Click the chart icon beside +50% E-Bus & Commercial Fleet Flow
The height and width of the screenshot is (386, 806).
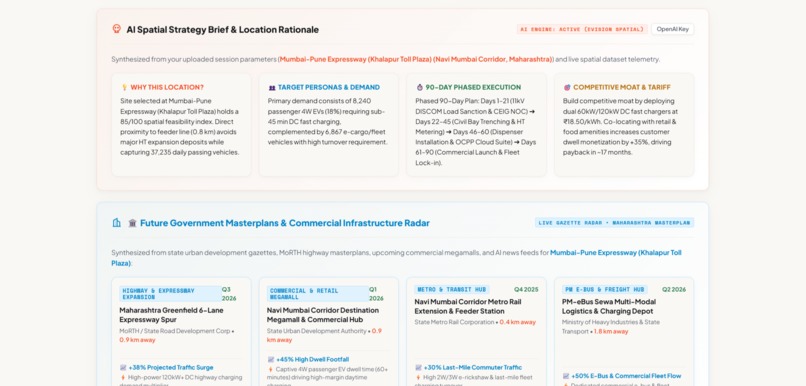[566, 376]
